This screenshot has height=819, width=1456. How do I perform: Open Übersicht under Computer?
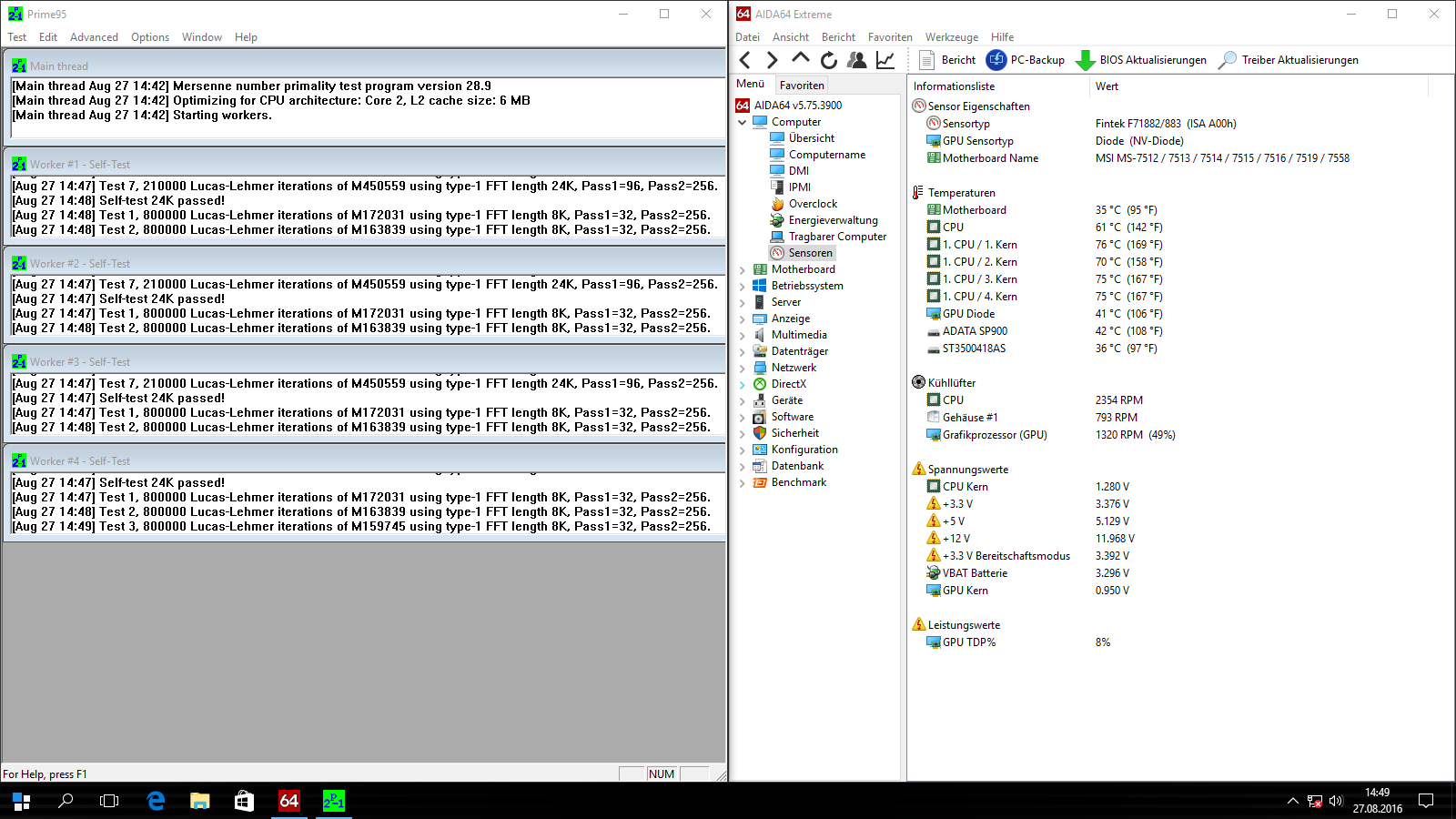click(x=812, y=138)
